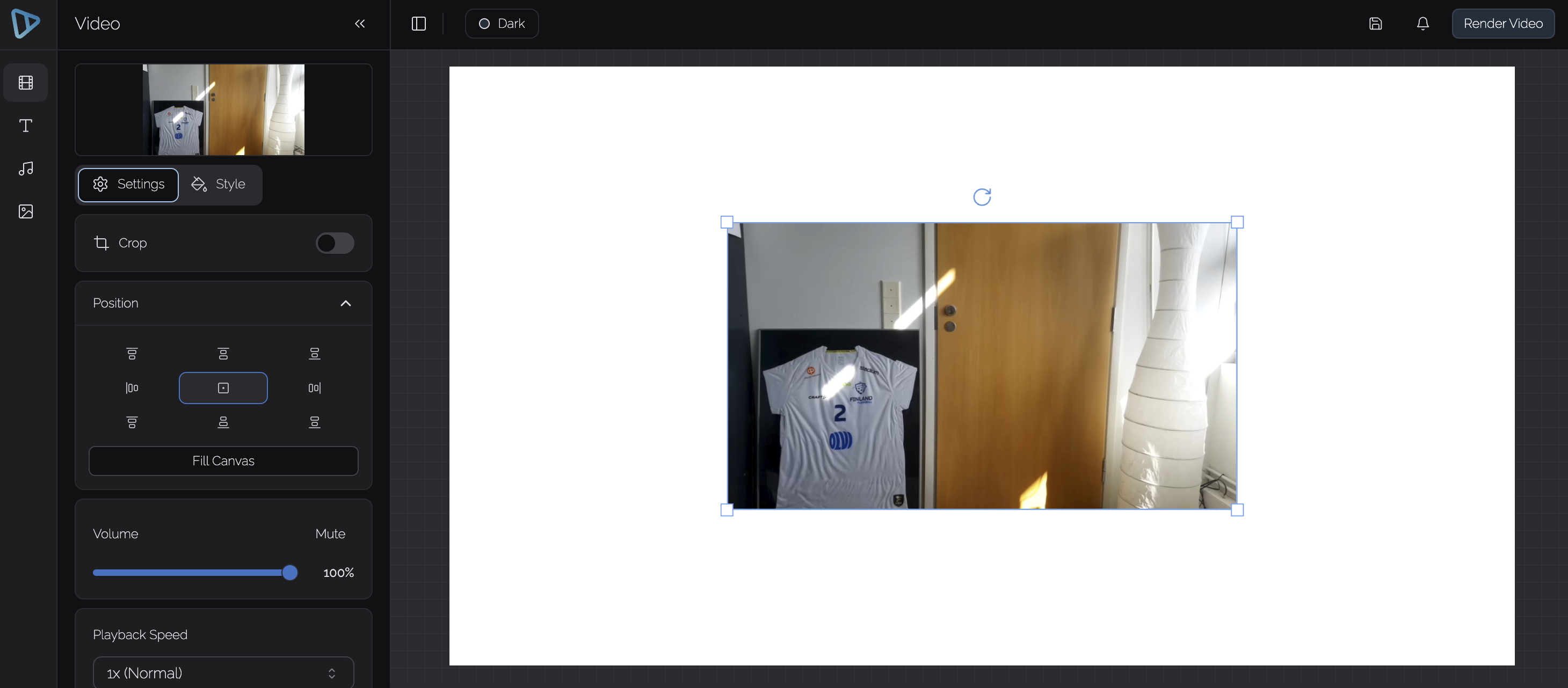Toggle the sidebar panel layout icon

418,24
